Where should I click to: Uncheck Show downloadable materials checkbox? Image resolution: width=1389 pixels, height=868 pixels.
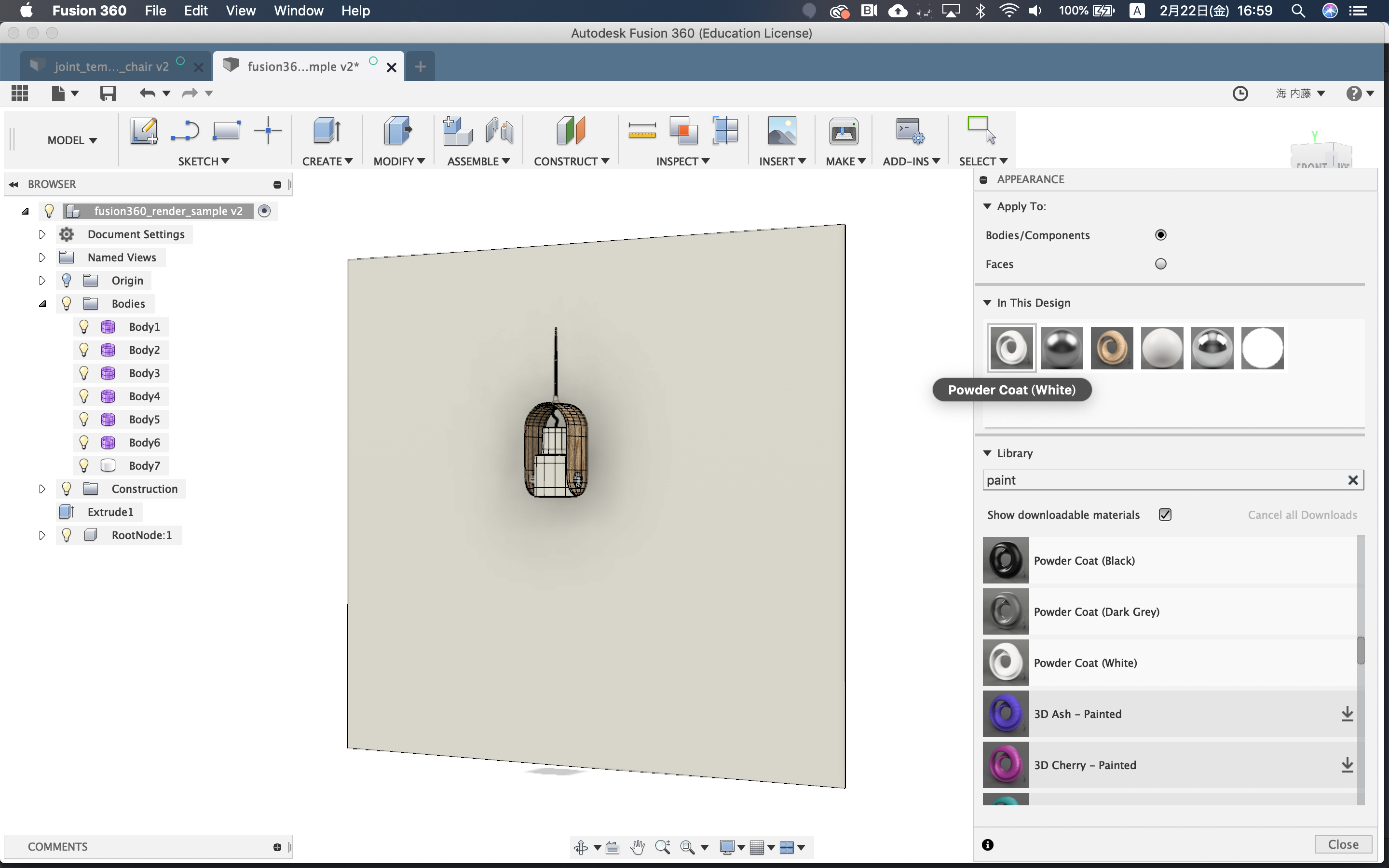tap(1165, 515)
